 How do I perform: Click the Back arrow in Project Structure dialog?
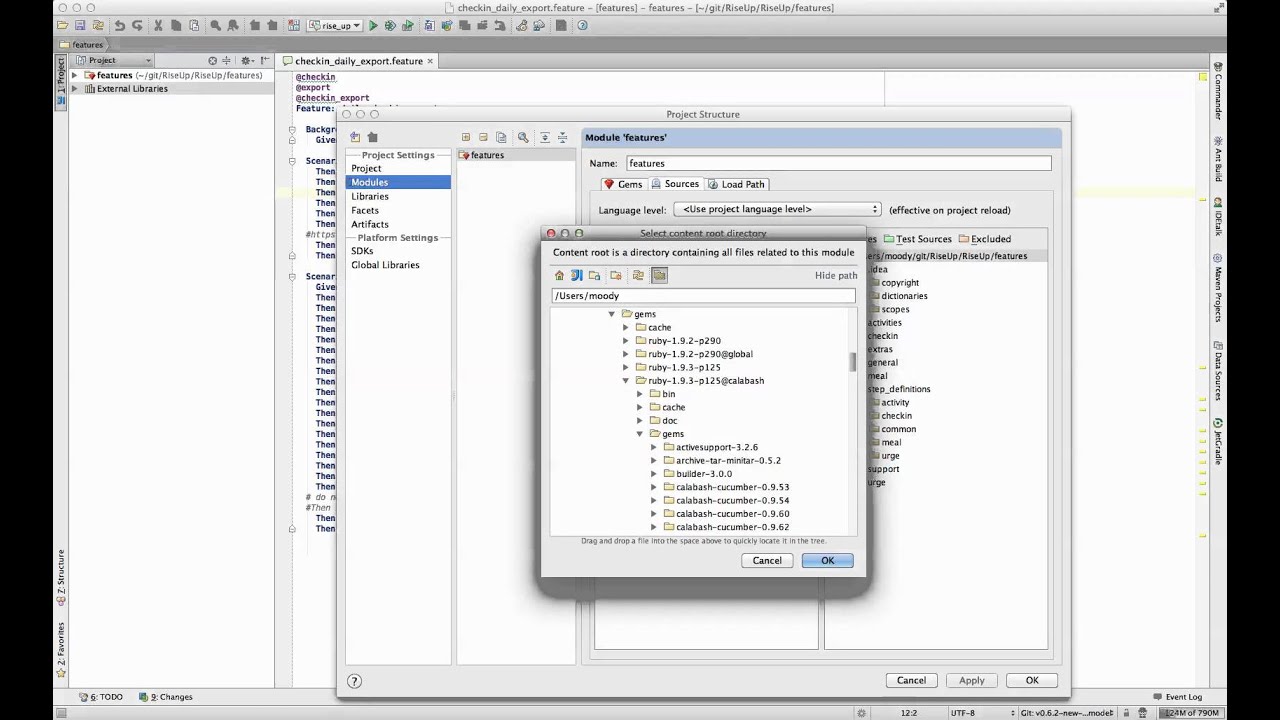coord(355,137)
